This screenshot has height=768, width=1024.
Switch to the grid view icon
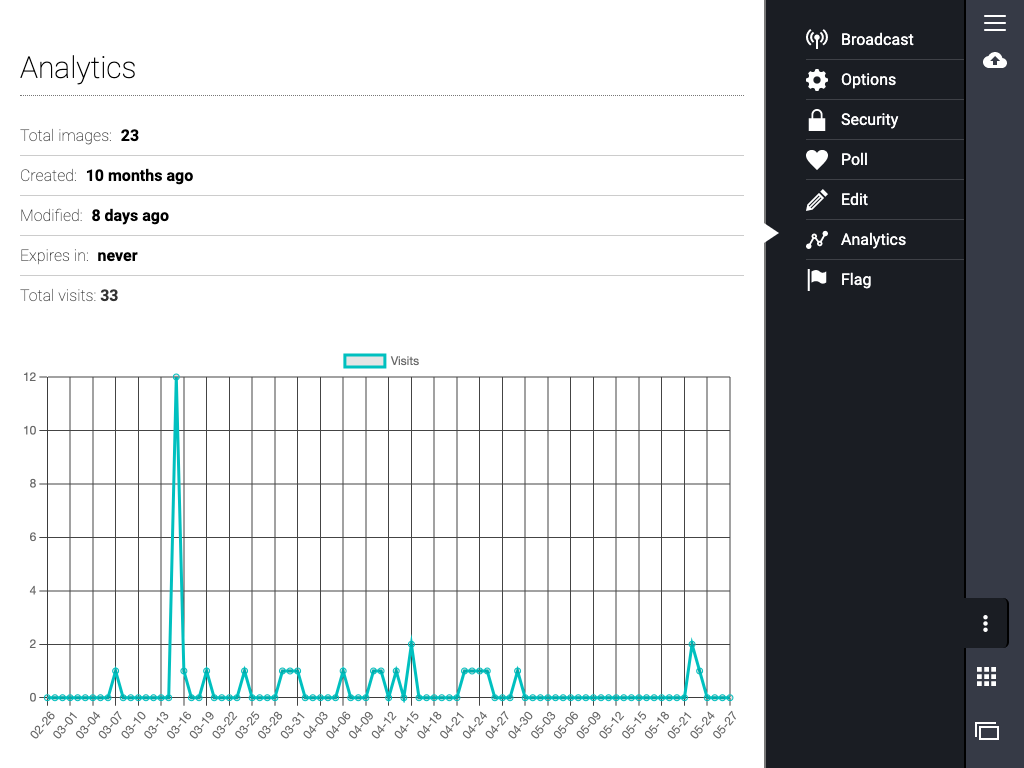click(x=986, y=677)
